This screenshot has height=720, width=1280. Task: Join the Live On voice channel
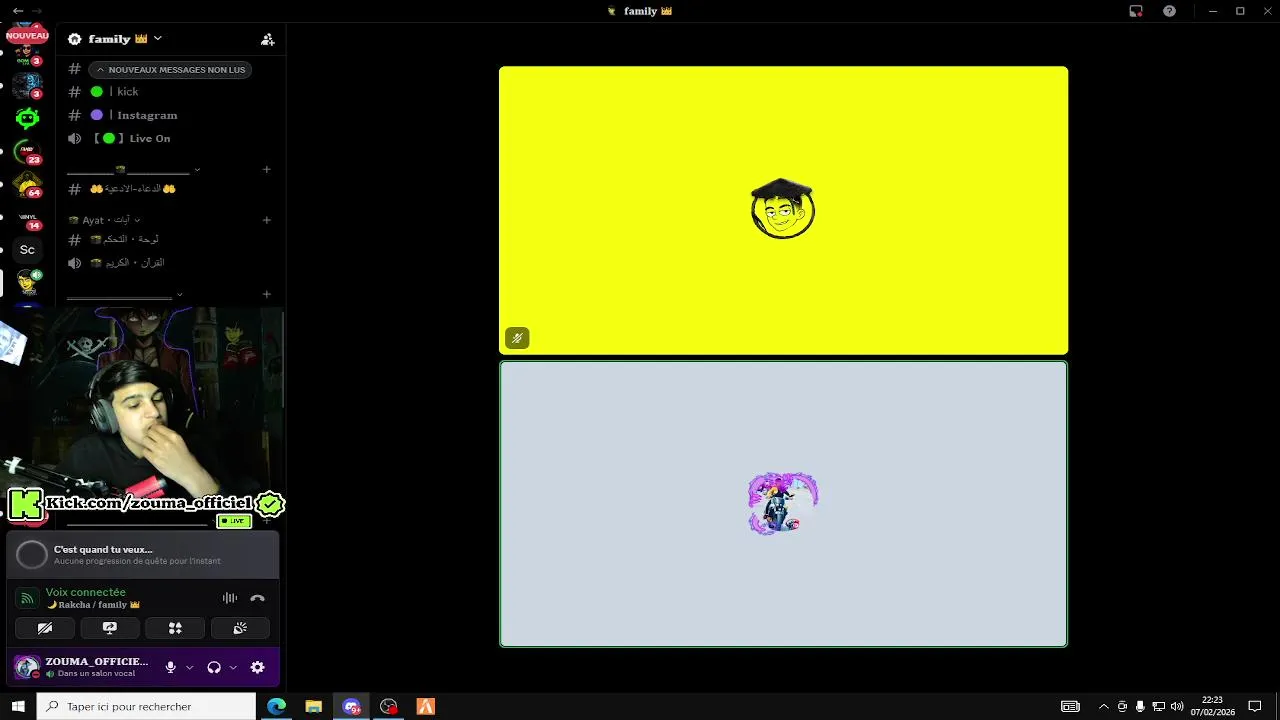pos(168,138)
